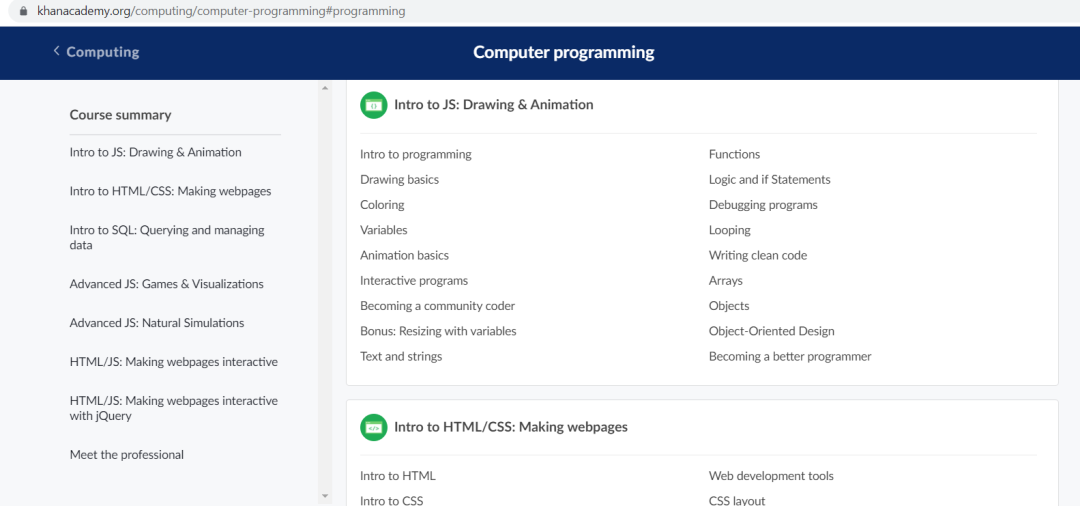Open Meet the professional in sidebar
This screenshot has width=1080, height=506.
coord(127,454)
